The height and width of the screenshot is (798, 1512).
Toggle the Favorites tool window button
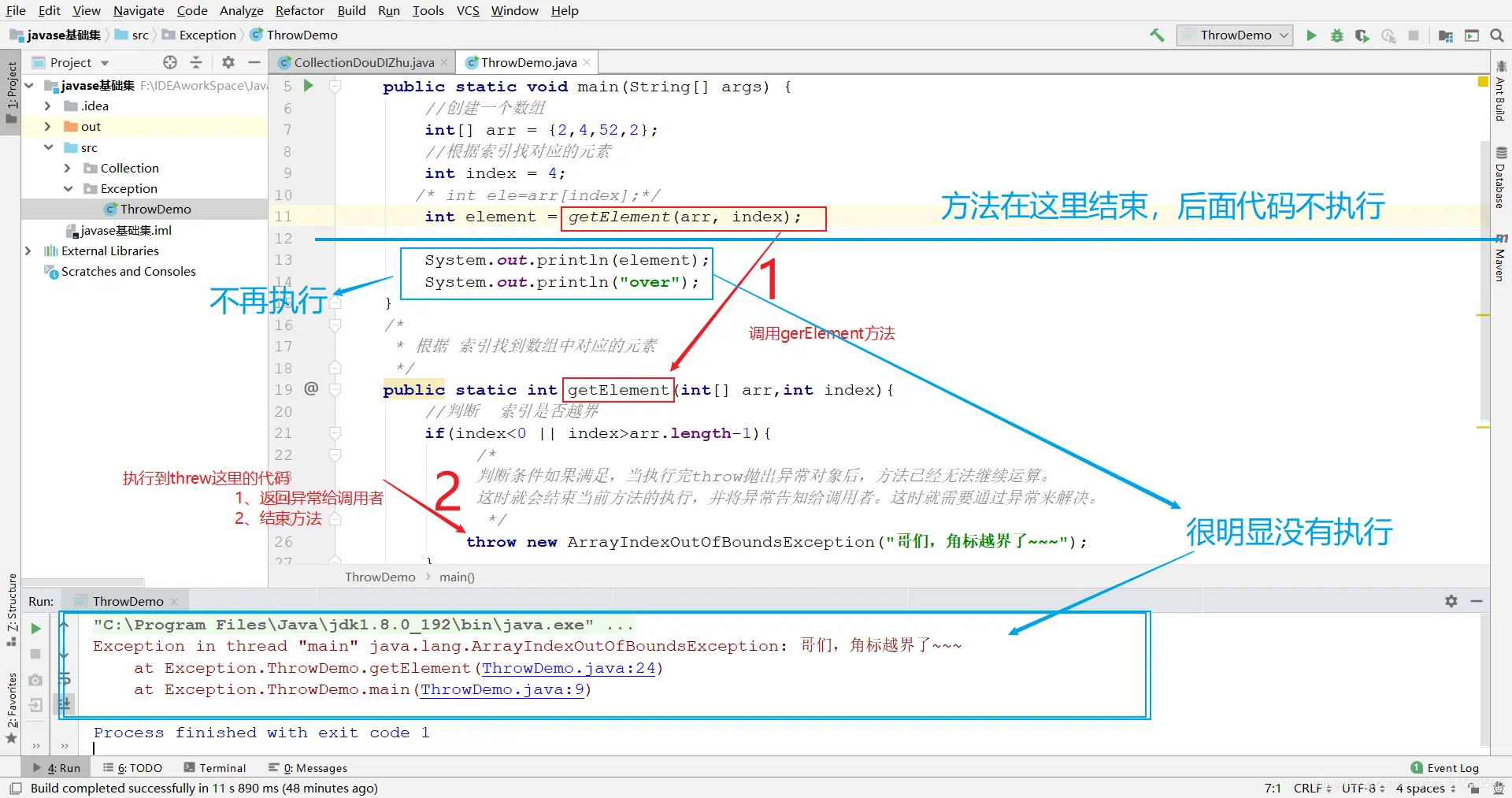pyautogui.click(x=11, y=707)
